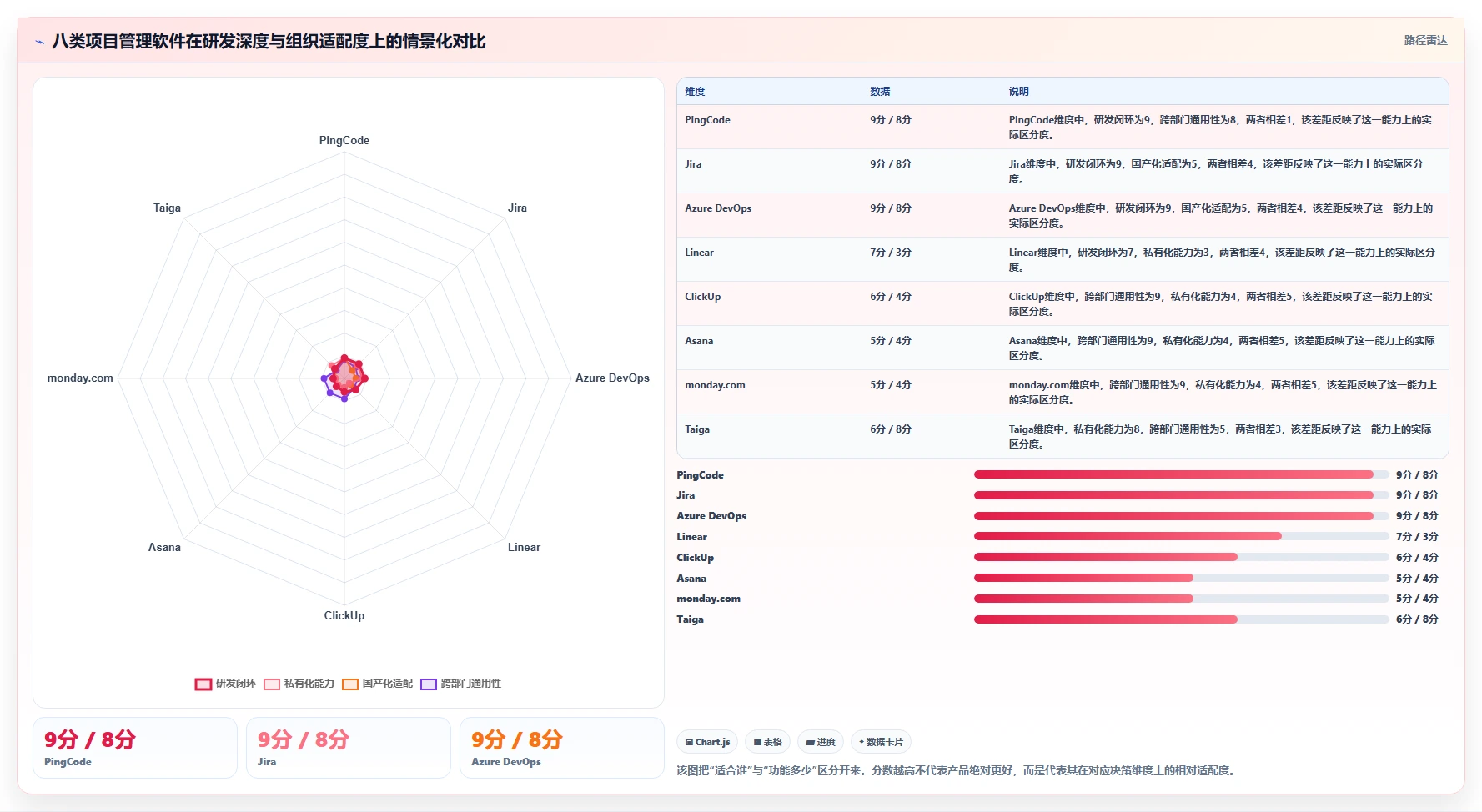Click the PingCode progress bar

(1181, 474)
